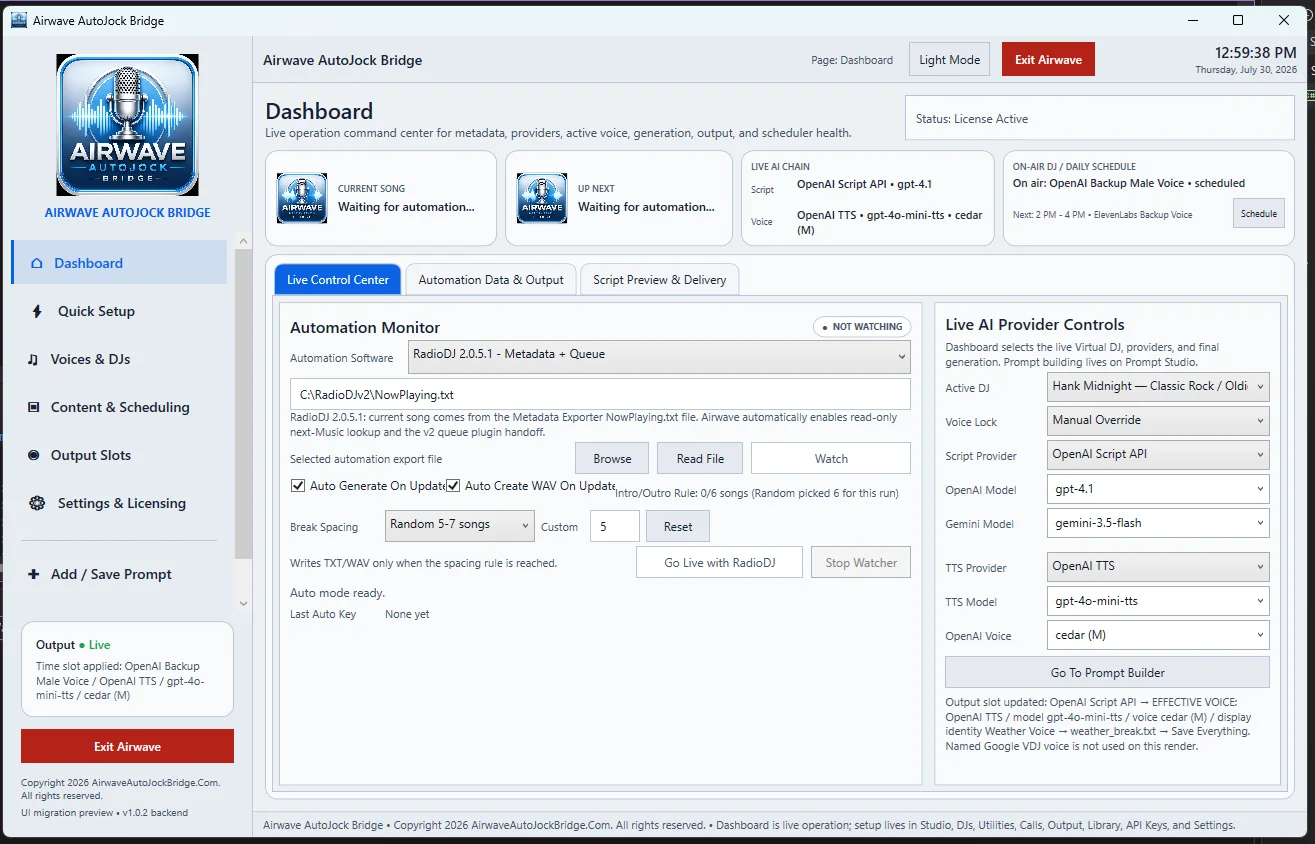Open the Automation Software dropdown

tap(660, 355)
